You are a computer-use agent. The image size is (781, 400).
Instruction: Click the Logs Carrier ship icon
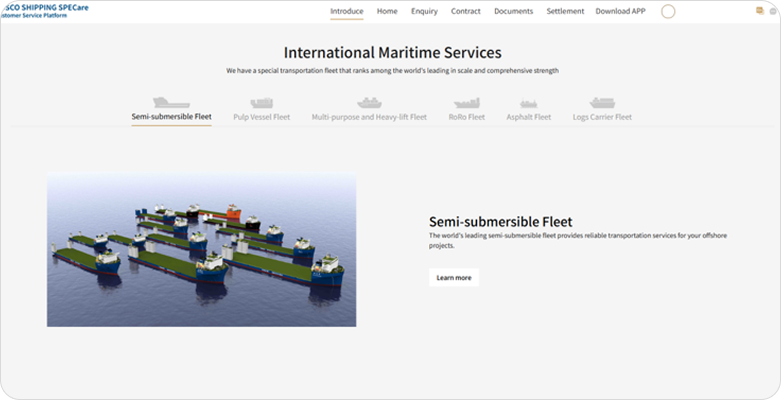[x=602, y=103]
